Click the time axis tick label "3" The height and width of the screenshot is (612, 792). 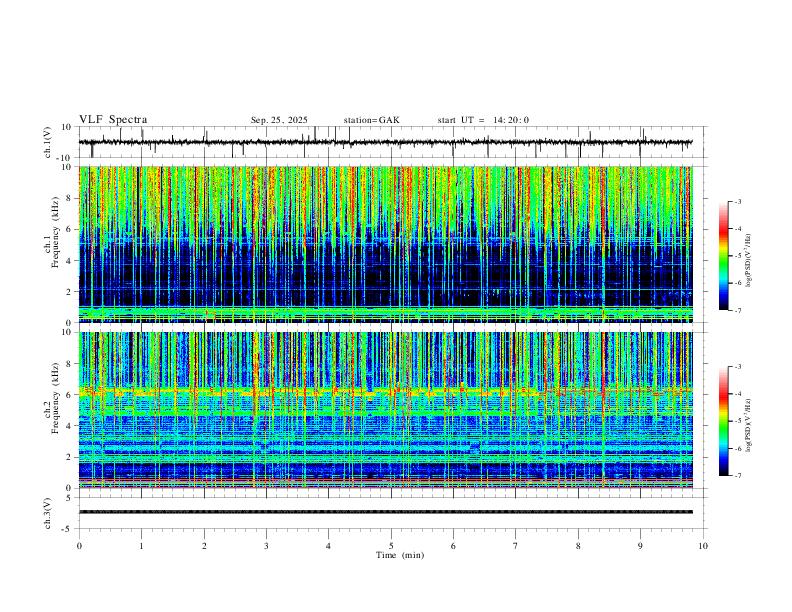(266, 546)
